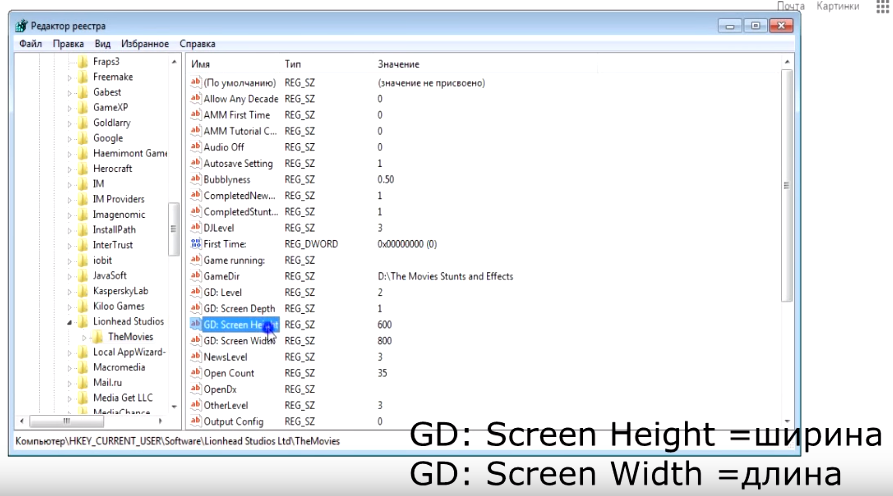Select the Imagenomic key in tree
Viewport: 893px width, 496px height.
coord(119,215)
